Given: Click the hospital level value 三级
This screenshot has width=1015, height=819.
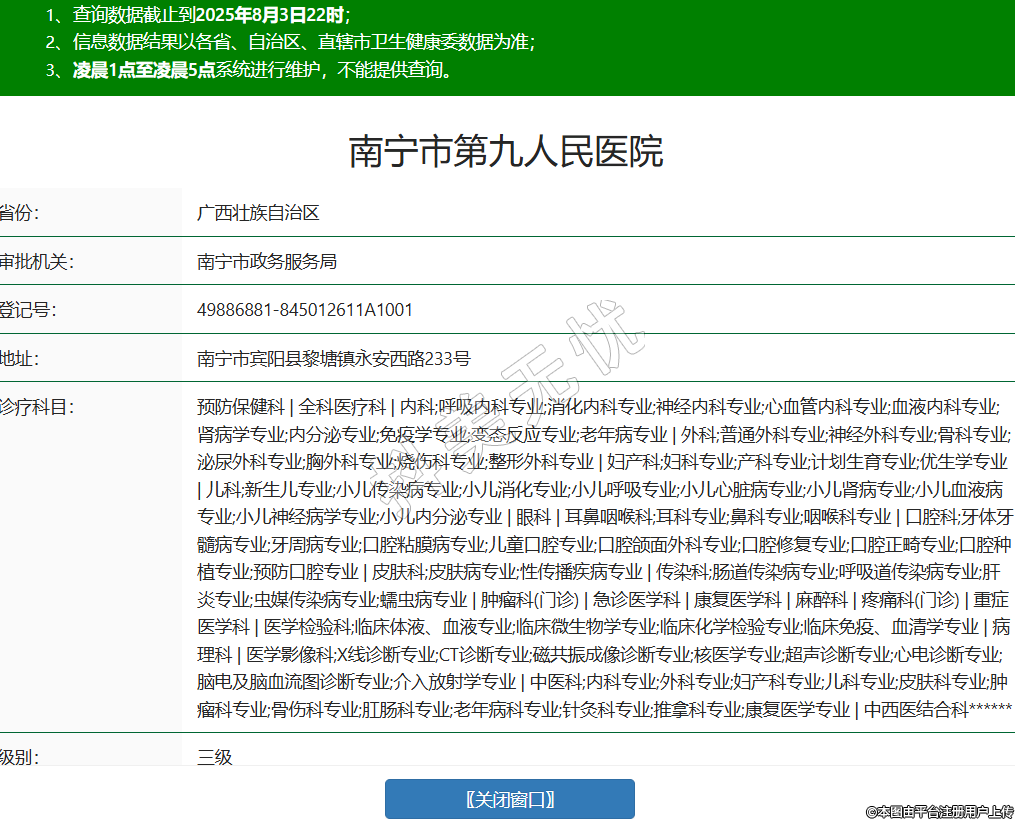Looking at the screenshot, I should 215,757.
